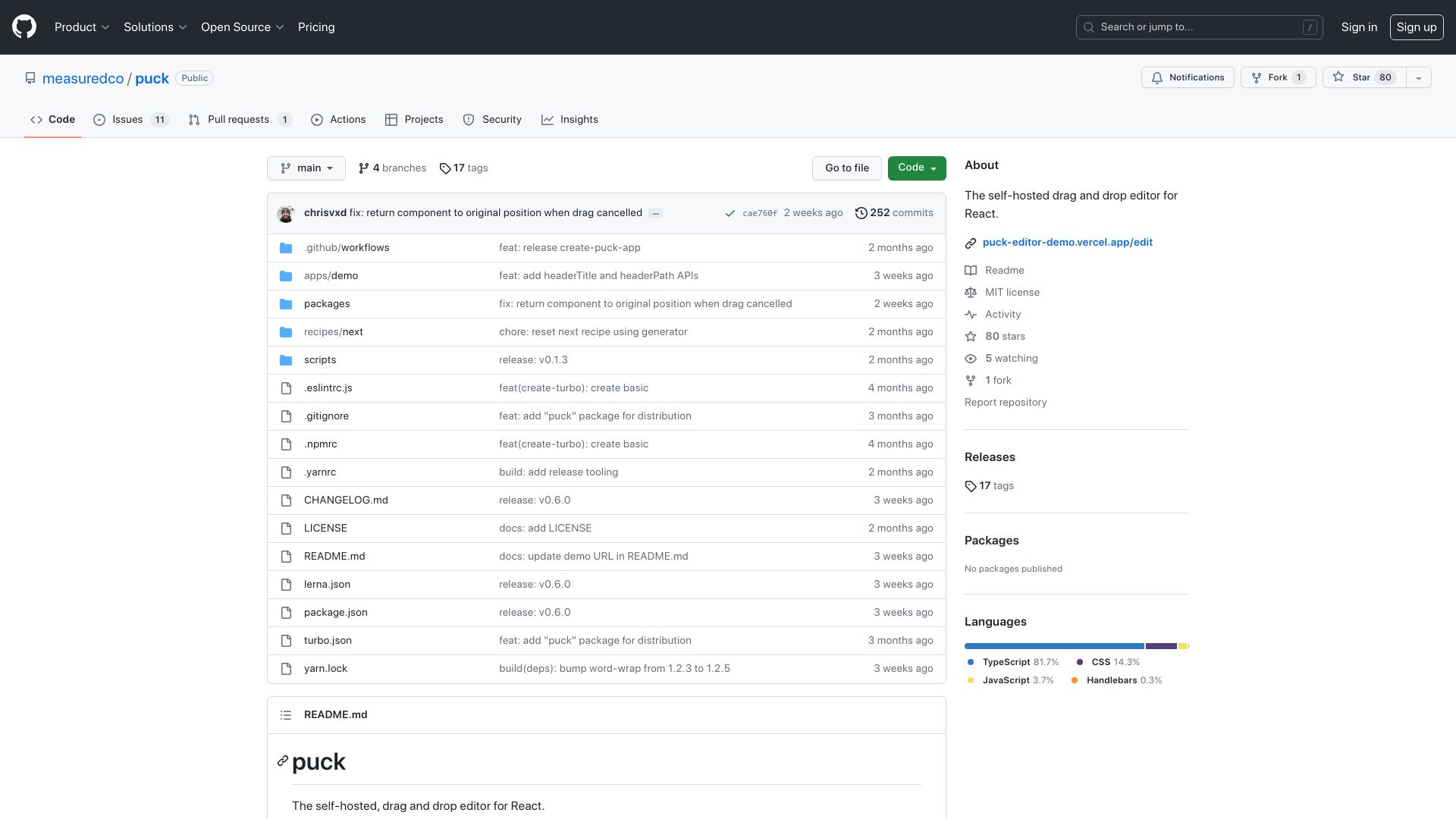Click the scripts folder icon
Screen dimensions: 1456x819
click(x=286, y=360)
